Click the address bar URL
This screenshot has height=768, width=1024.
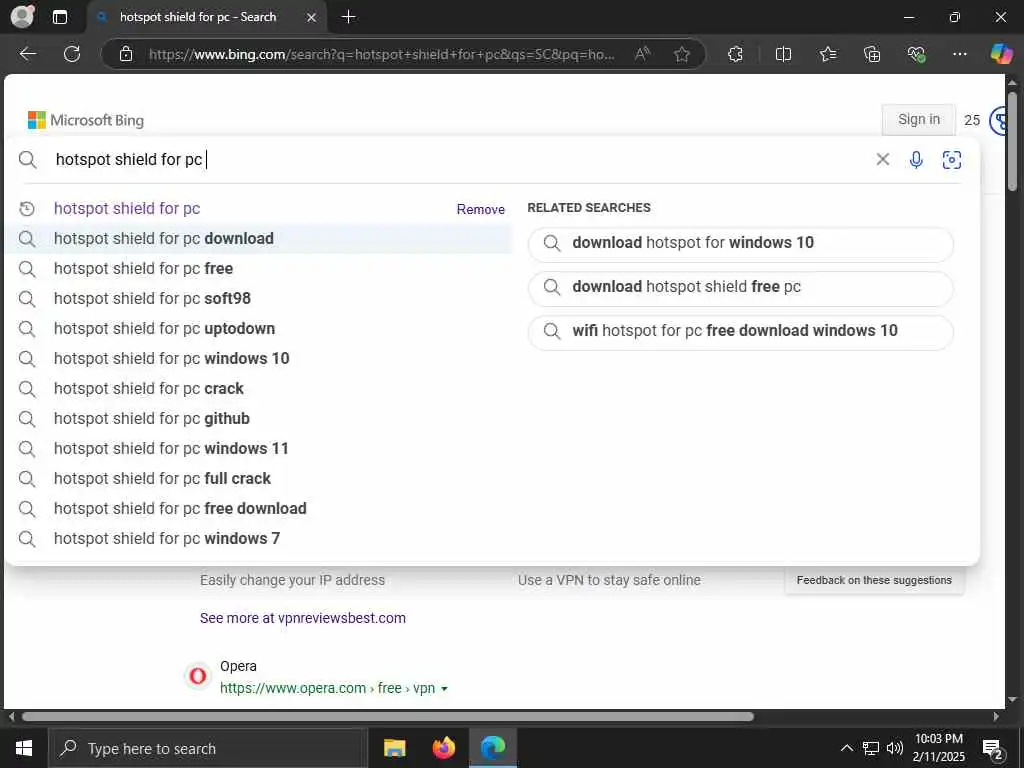(x=381, y=55)
